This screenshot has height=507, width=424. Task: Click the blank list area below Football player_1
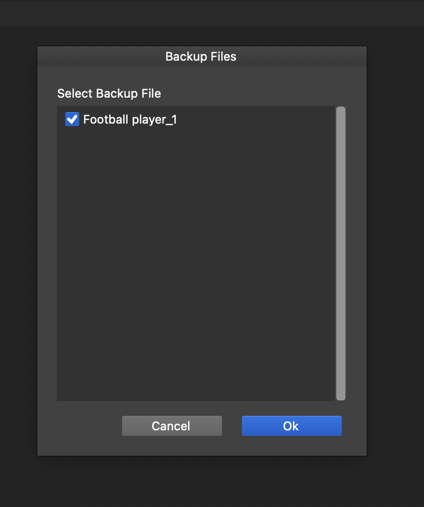click(x=196, y=260)
